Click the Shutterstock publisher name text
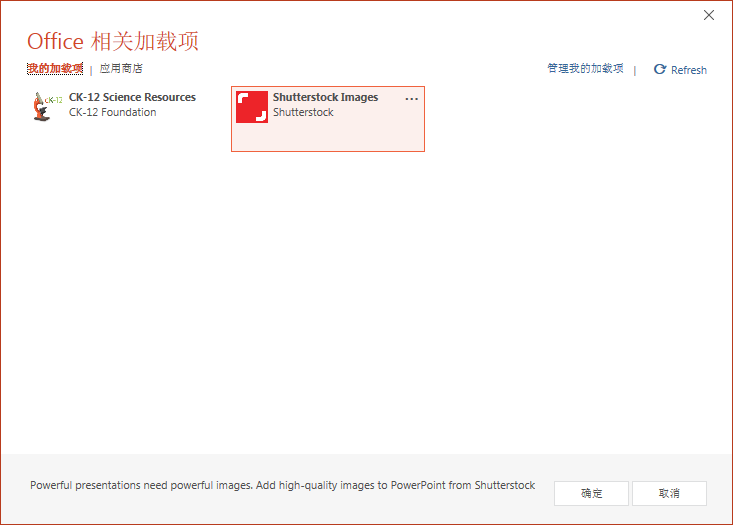This screenshot has width=733, height=525. point(303,112)
